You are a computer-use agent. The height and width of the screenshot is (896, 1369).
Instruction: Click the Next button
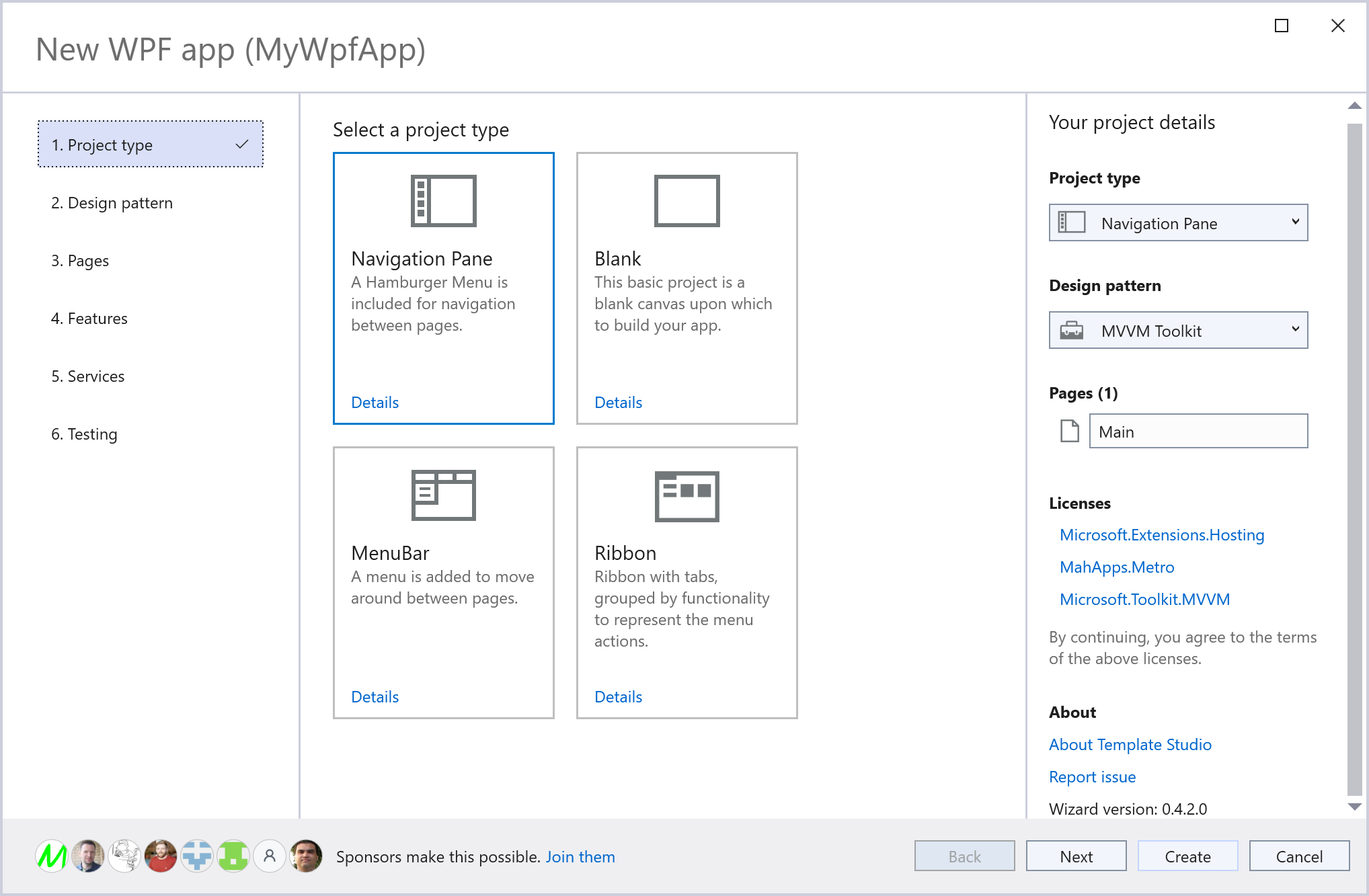(x=1076, y=856)
